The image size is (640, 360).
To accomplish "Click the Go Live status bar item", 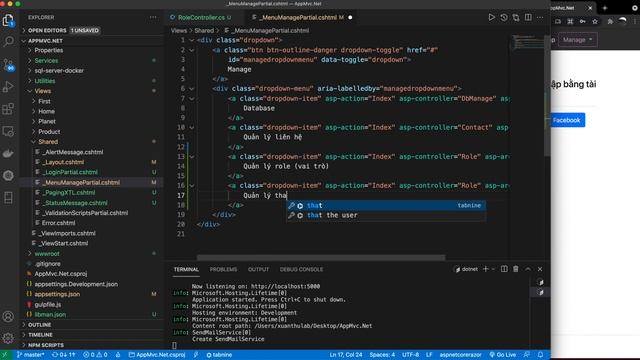I will click(502, 355).
